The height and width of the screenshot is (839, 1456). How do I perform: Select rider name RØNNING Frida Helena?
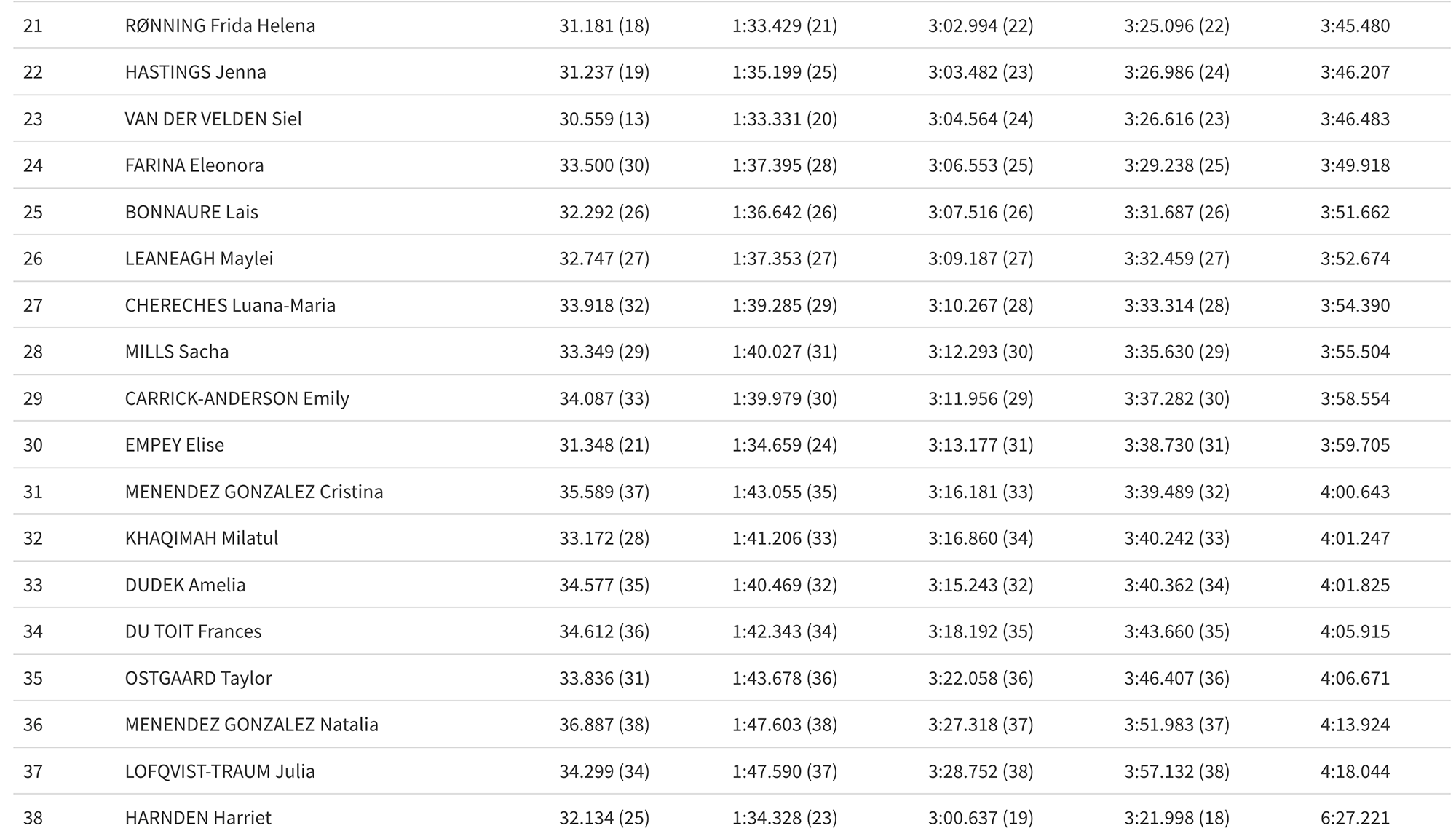pyautogui.click(x=220, y=25)
